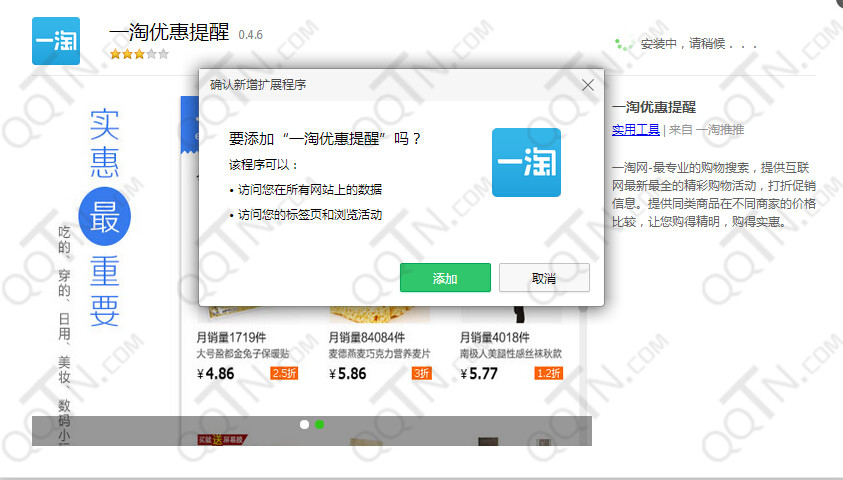Select the white carousel dot
Image resolution: width=843 pixels, height=480 pixels.
(x=304, y=425)
